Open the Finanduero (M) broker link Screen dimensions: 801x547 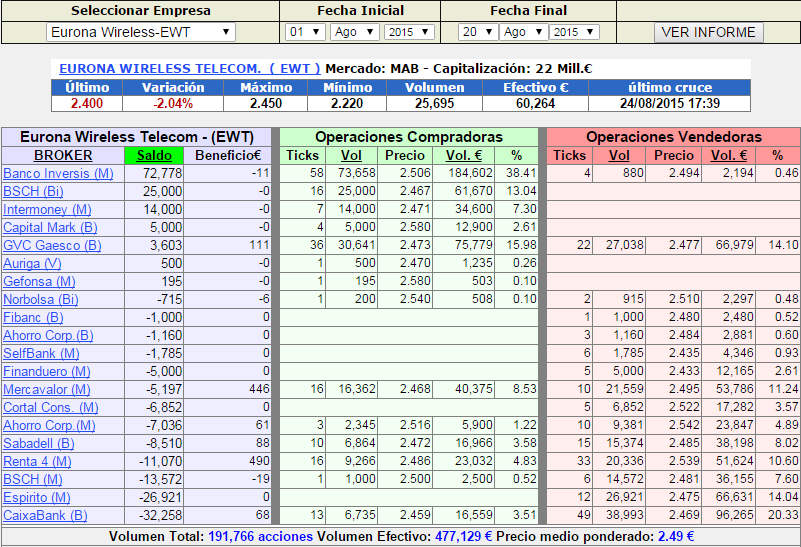tap(46, 371)
